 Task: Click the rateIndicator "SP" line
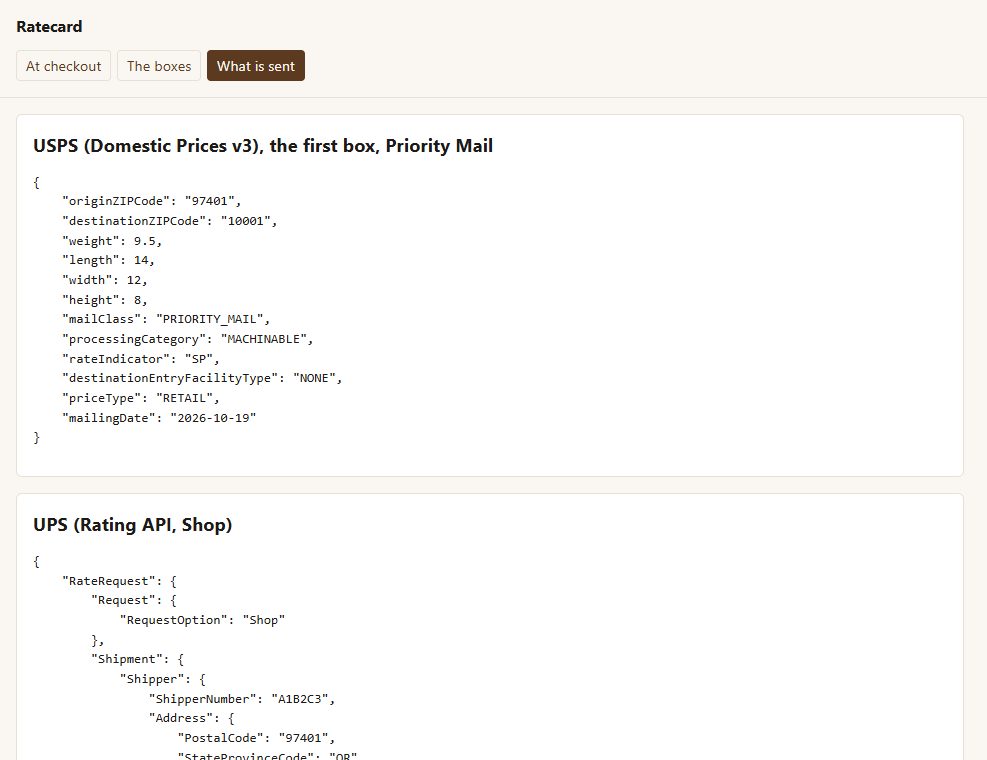click(x=141, y=359)
